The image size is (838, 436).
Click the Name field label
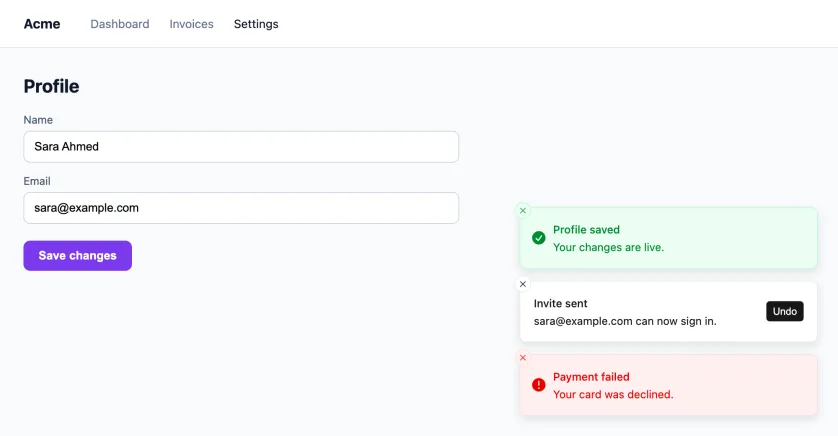38,120
